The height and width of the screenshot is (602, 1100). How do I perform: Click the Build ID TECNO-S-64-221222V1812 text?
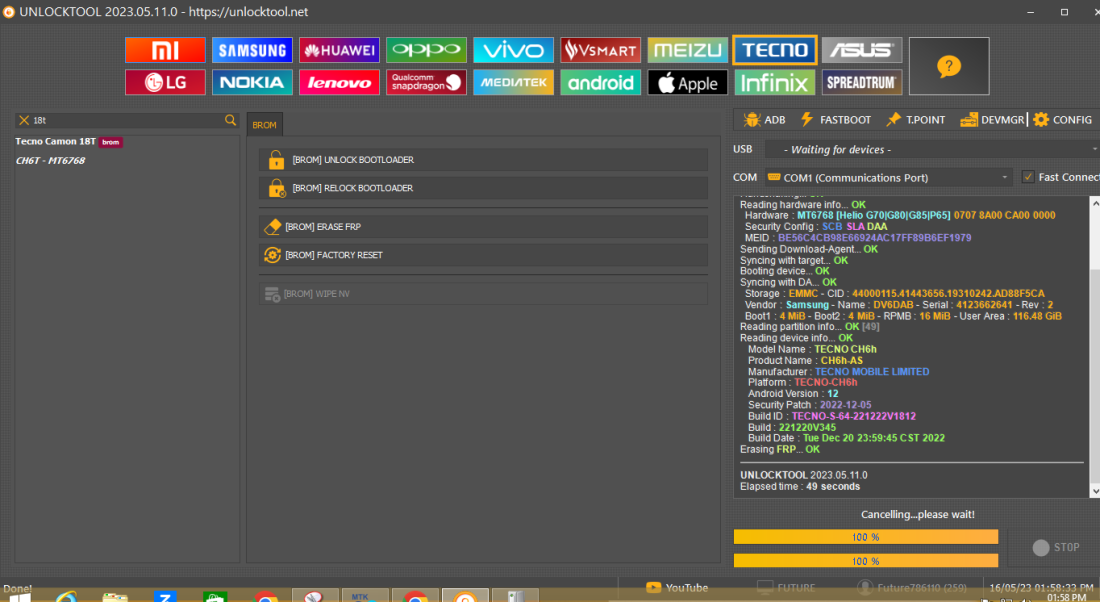(854, 416)
